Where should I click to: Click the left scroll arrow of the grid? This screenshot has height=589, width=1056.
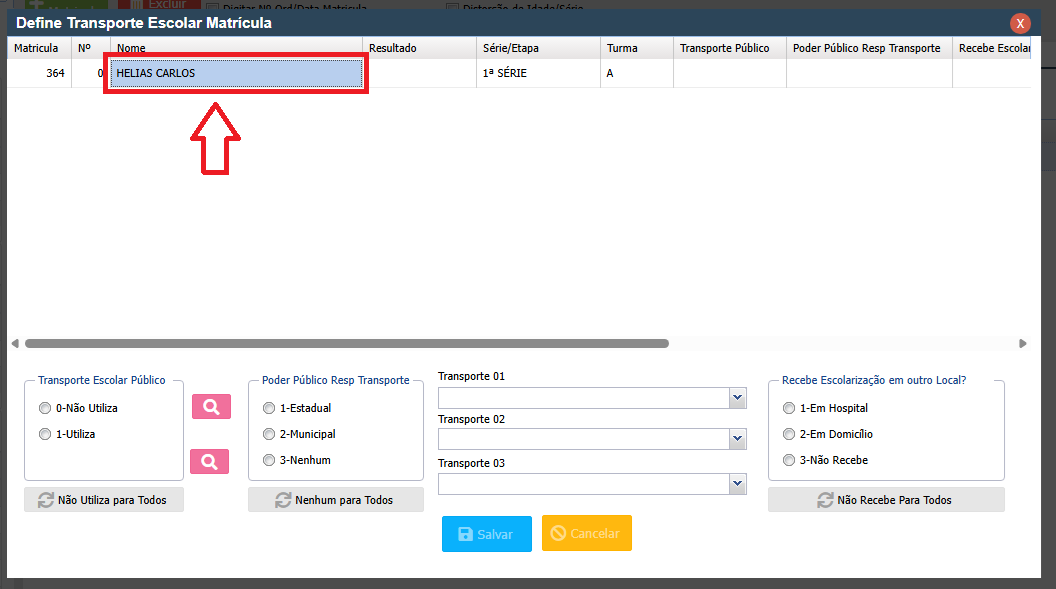[x=15, y=343]
